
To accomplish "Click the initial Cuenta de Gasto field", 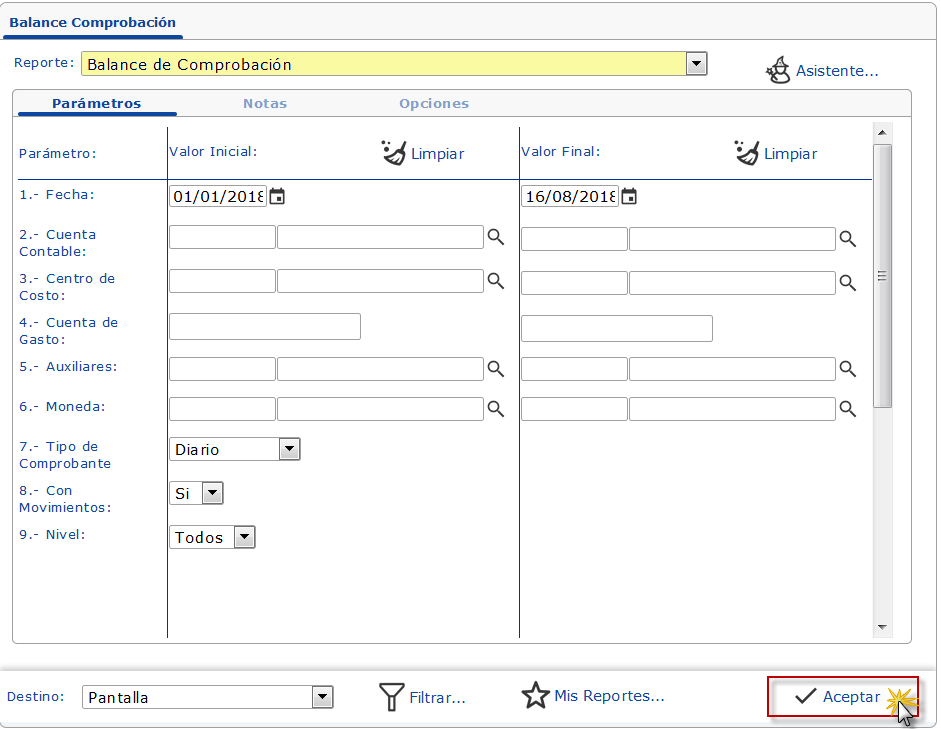I will point(264,327).
